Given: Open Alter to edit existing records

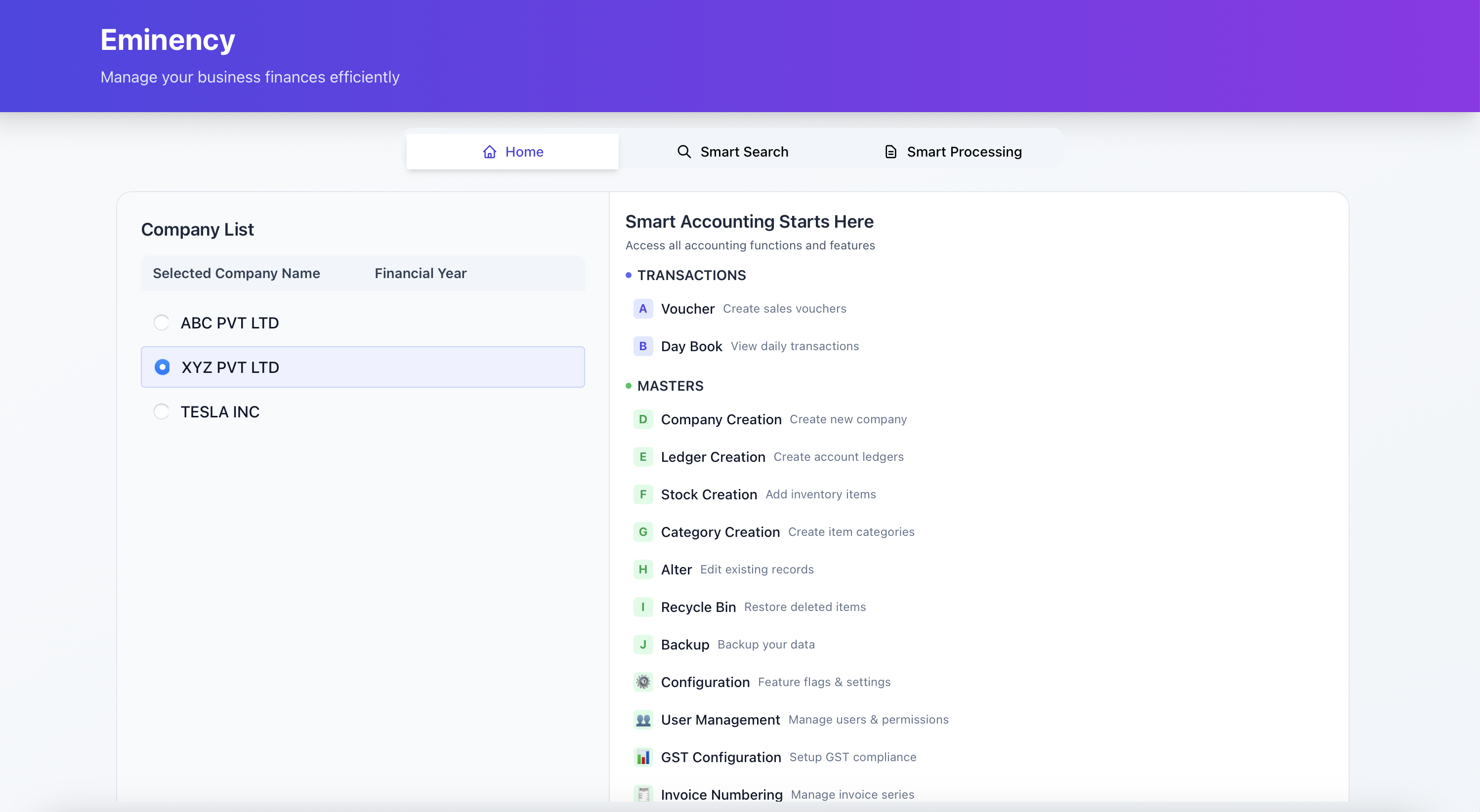Looking at the screenshot, I should (676, 569).
